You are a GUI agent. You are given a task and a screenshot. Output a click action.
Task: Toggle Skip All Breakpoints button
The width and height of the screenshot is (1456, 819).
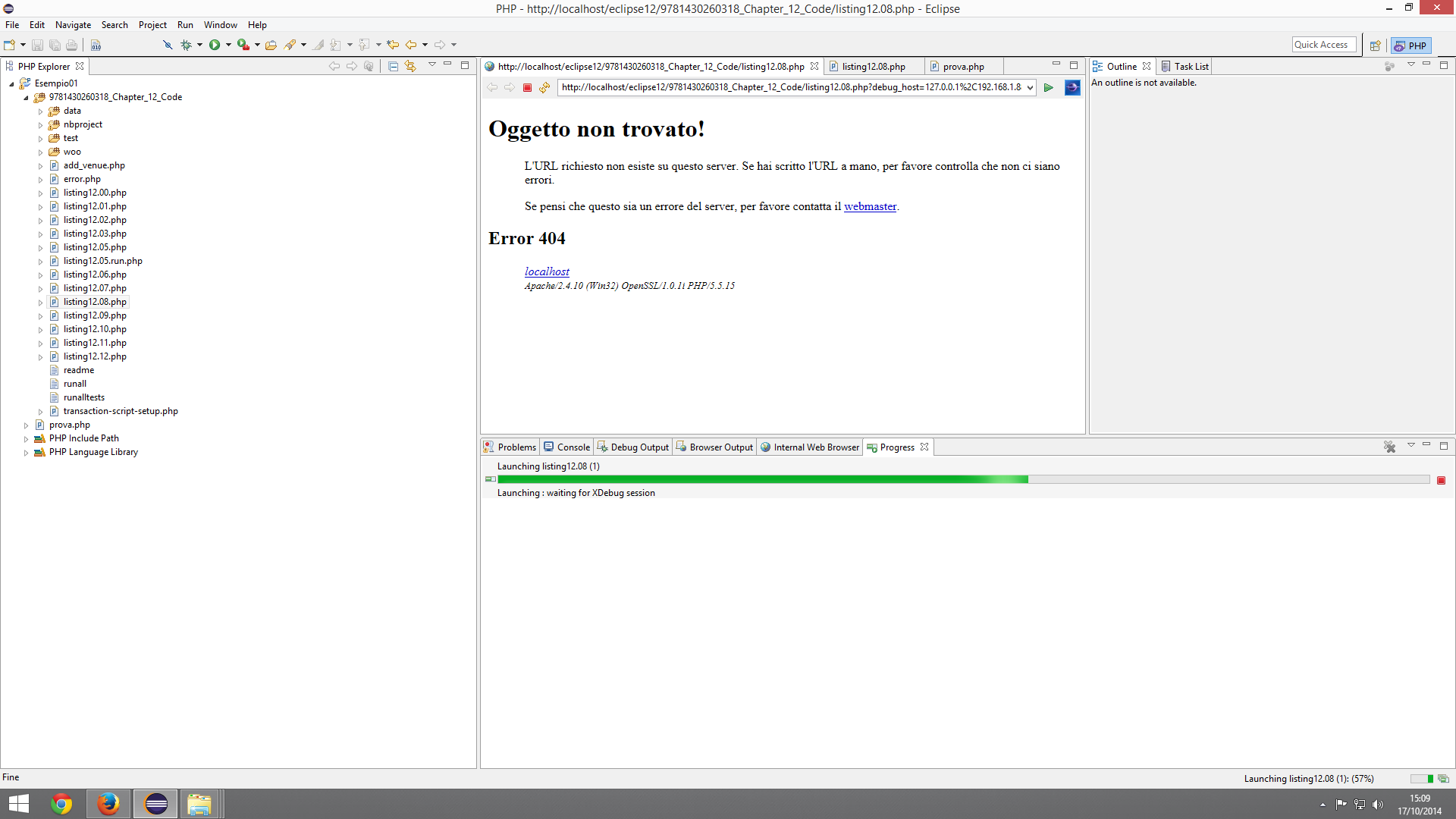point(168,45)
